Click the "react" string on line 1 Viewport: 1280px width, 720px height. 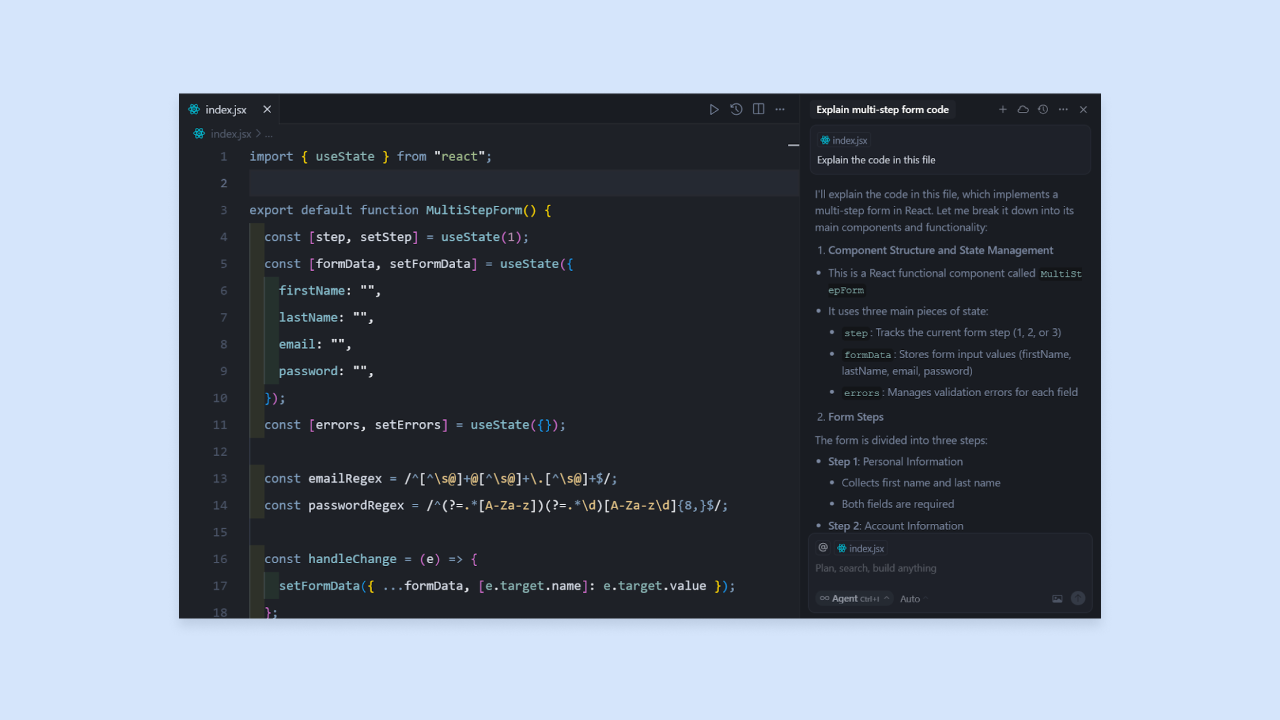tap(459, 156)
